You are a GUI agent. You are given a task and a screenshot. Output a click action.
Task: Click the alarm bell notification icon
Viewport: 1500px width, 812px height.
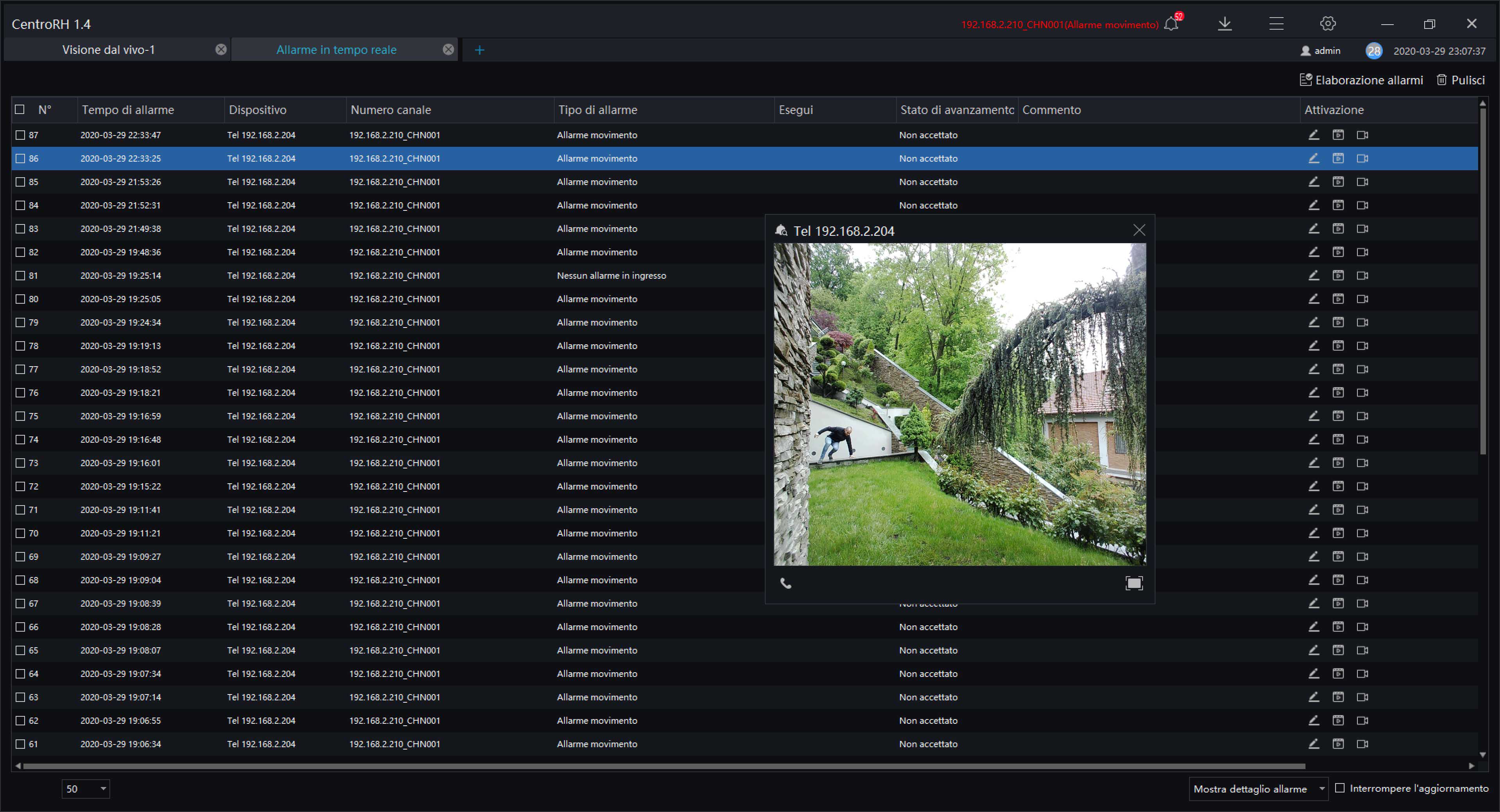click(x=1171, y=24)
